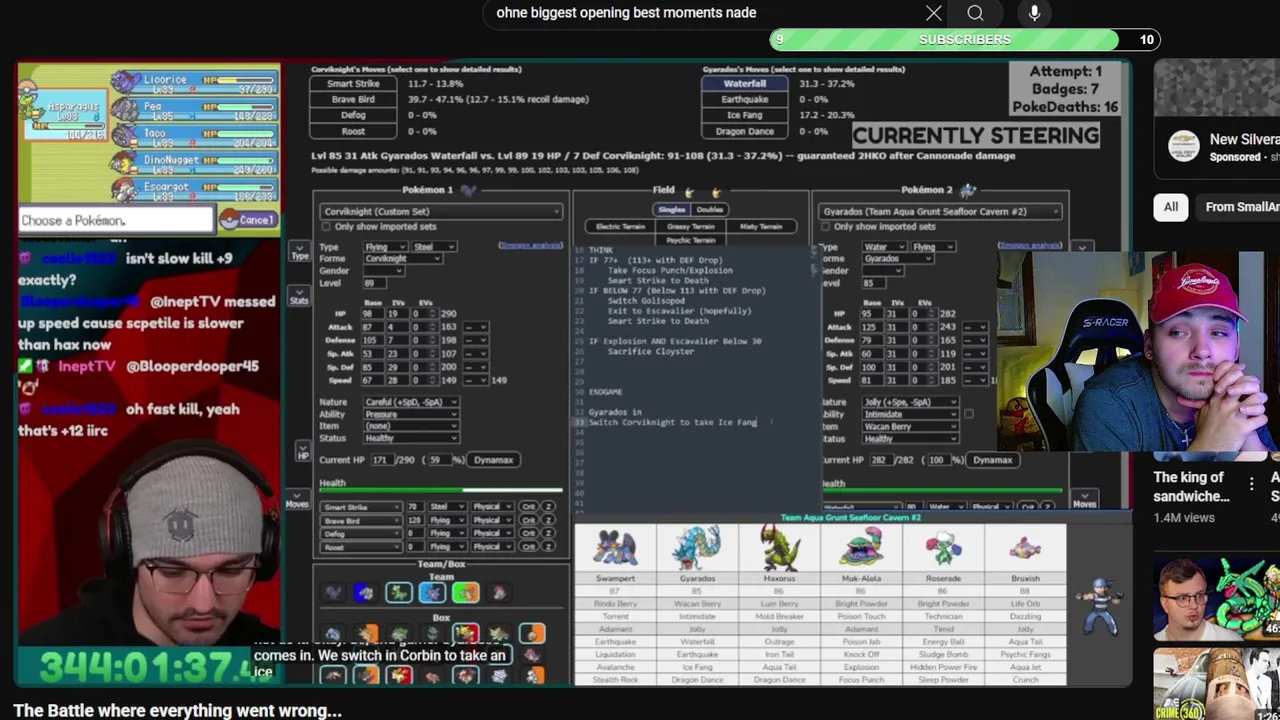Open Pokémon 1 Steel type dropdown
Screen dimensions: 1280x720
[x=434, y=247]
